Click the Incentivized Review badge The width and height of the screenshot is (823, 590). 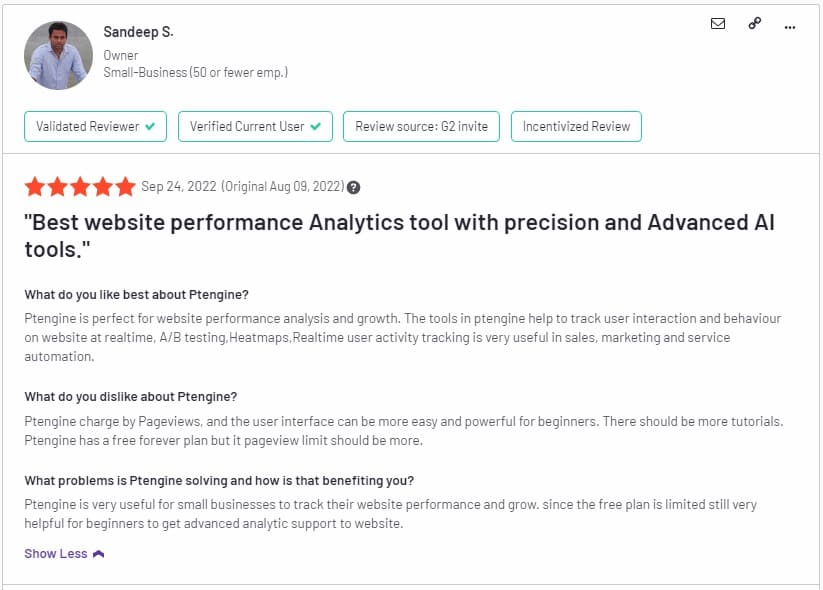(576, 127)
